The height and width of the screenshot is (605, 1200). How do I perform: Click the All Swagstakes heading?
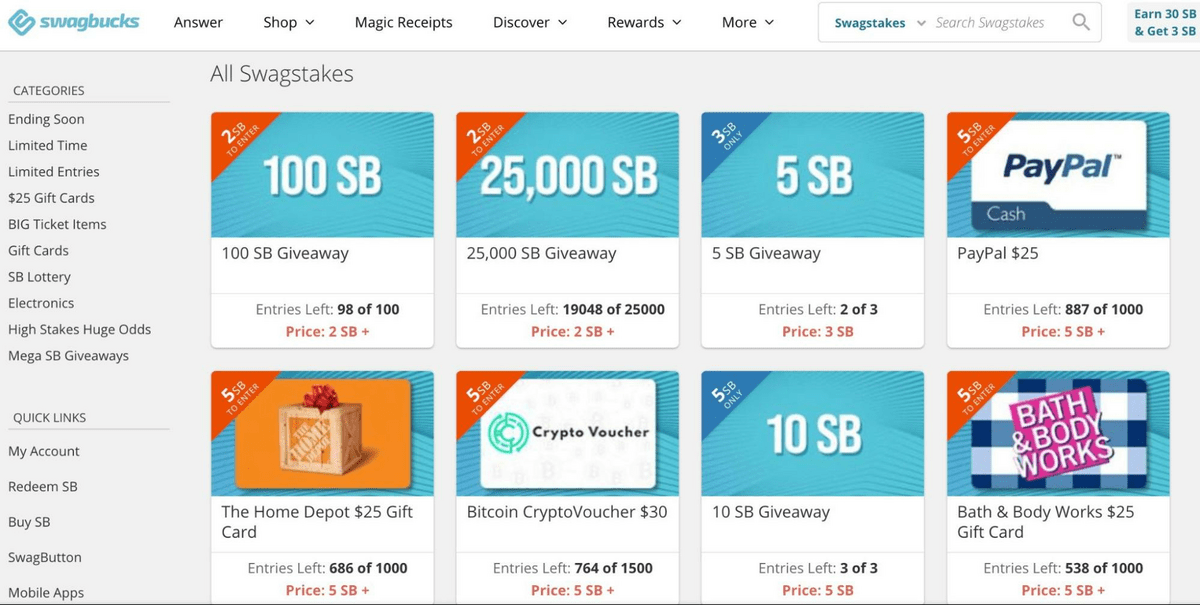282,74
